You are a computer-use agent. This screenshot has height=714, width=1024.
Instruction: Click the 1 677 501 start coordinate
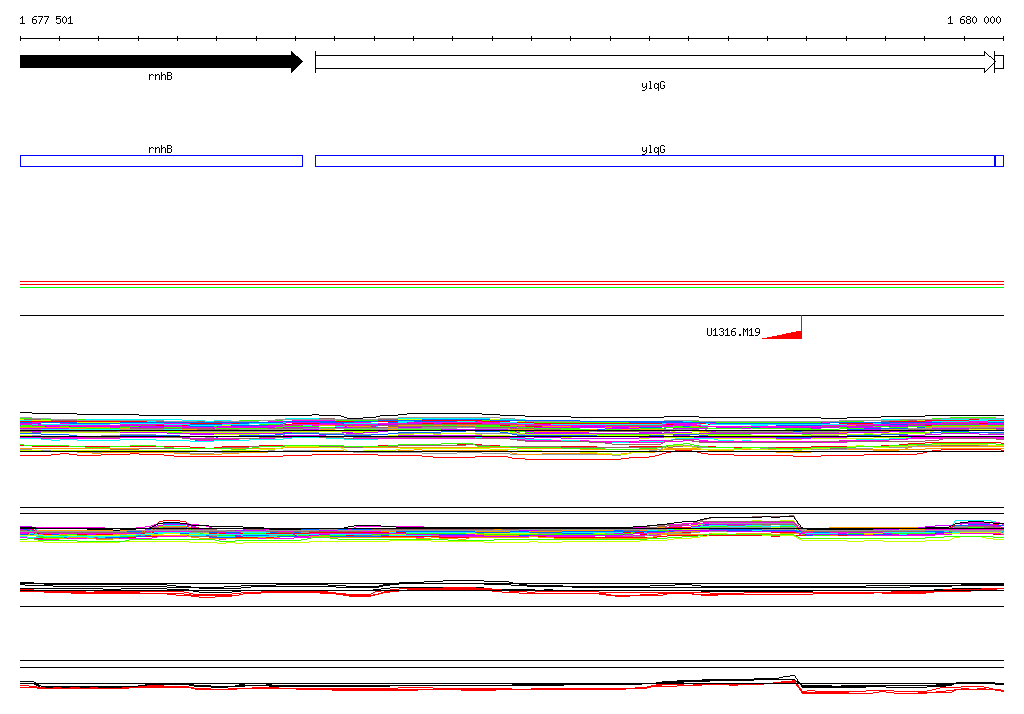[x=46, y=20]
